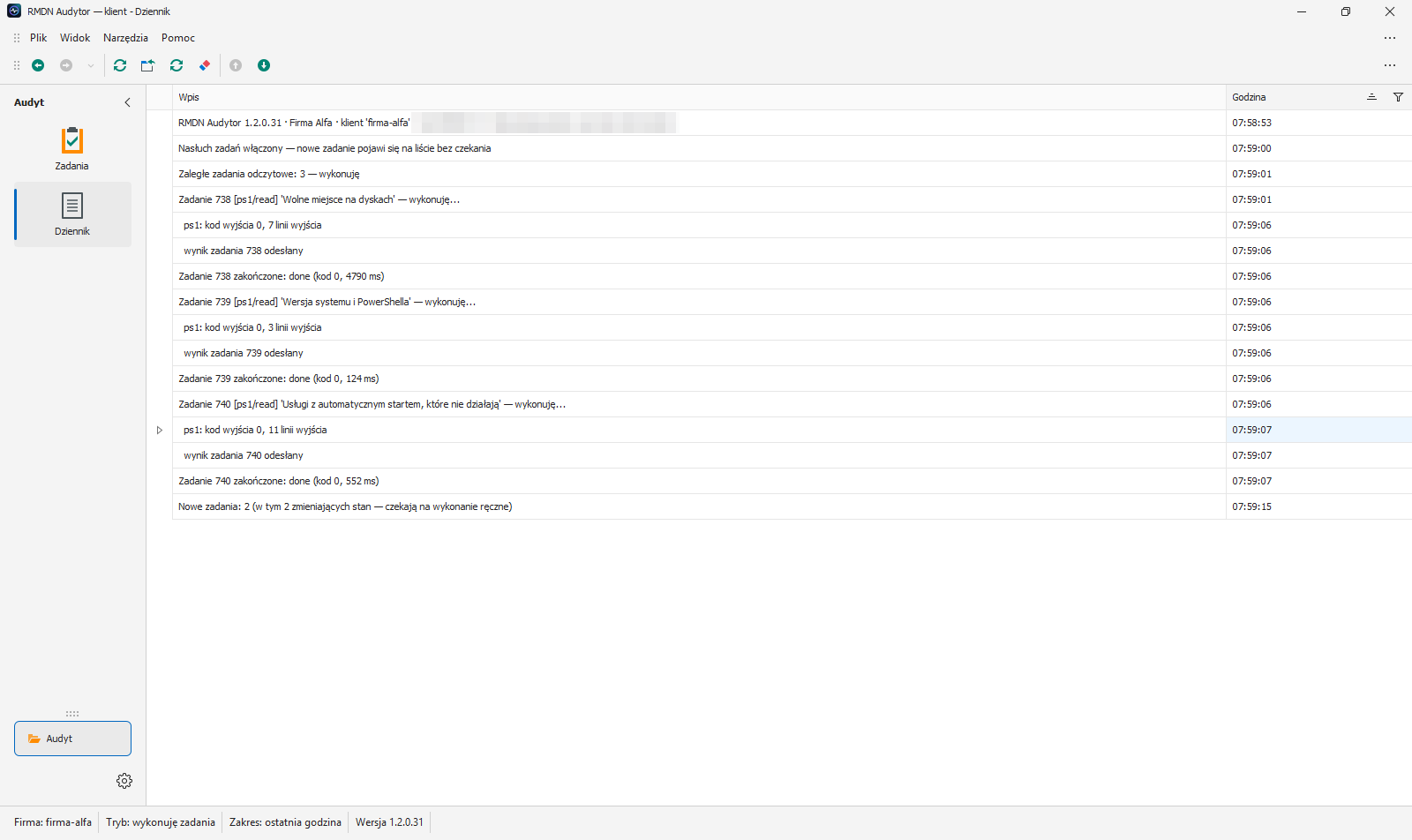
Task: Collapse the Audyt sidebar with chevron
Action: click(x=127, y=102)
